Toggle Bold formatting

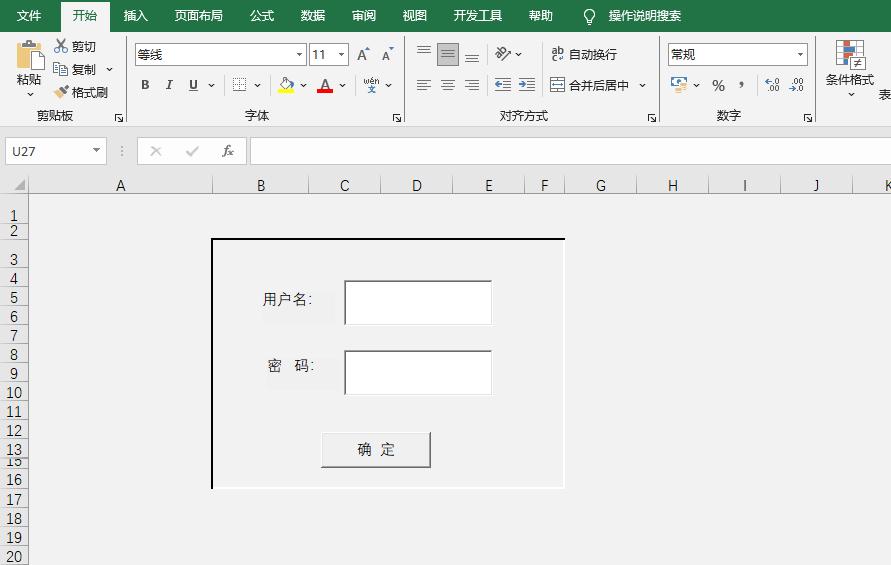point(145,85)
